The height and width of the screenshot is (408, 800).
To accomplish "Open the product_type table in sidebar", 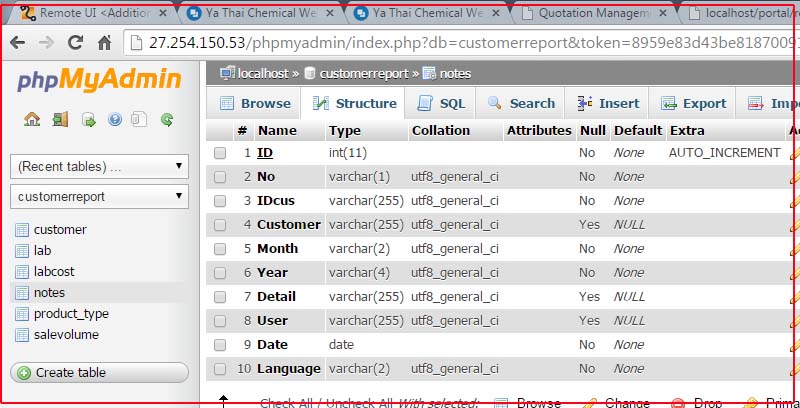I will point(71,314).
